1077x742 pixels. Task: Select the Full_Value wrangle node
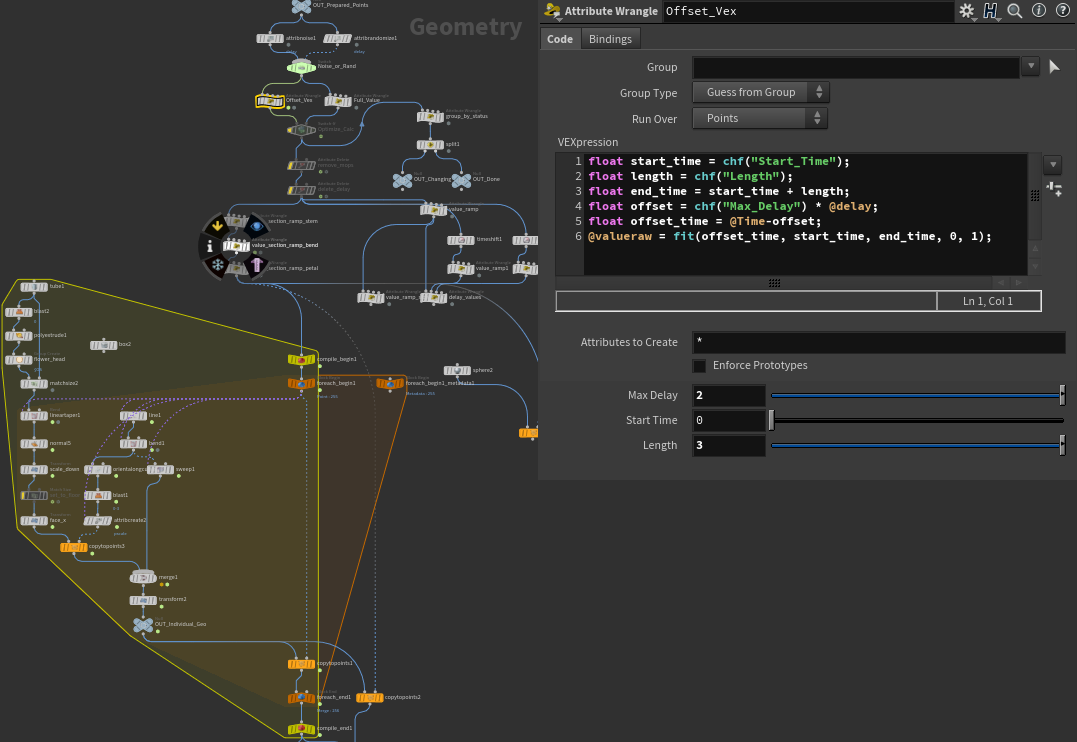point(338,101)
